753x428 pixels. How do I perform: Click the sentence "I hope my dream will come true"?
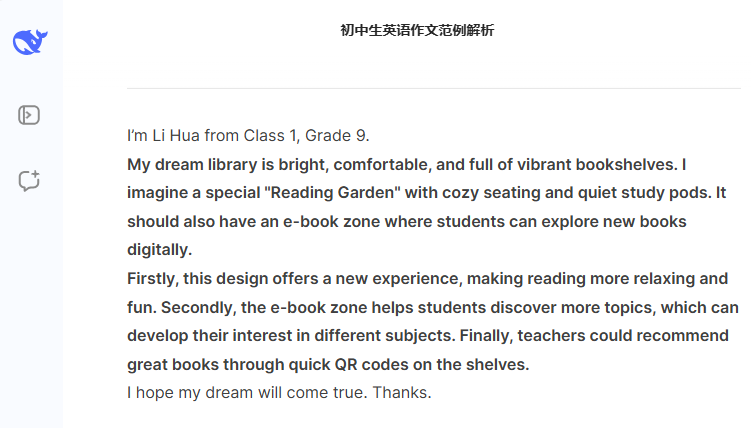coord(246,393)
